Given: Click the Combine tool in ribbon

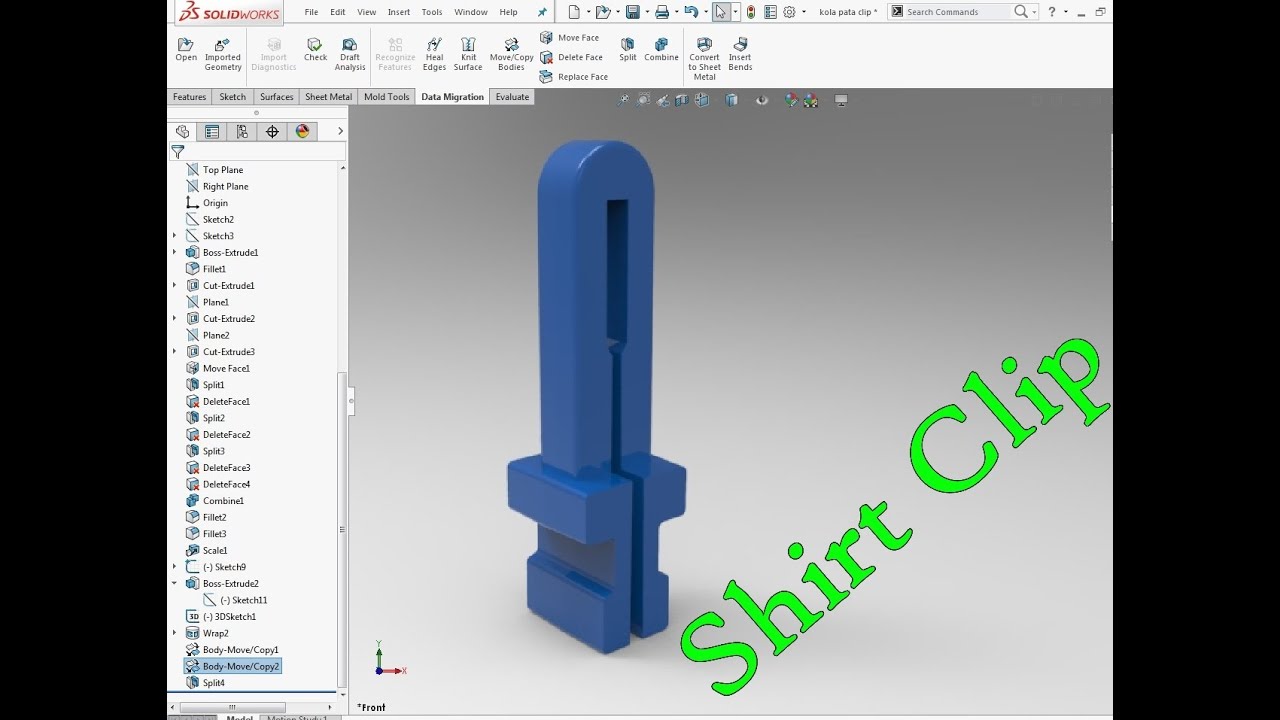Looking at the screenshot, I should (x=661, y=50).
